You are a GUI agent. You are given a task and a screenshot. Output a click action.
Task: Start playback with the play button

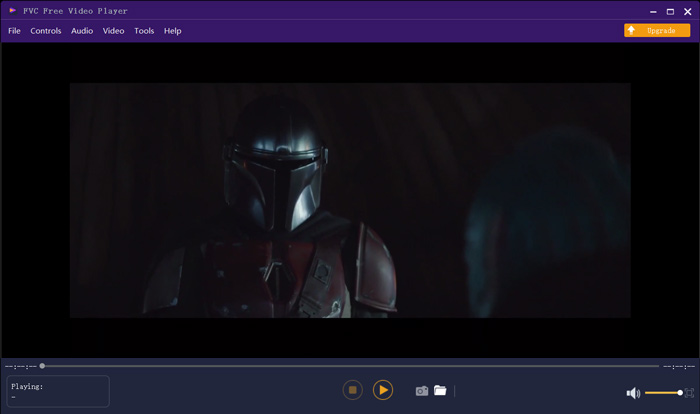point(383,390)
